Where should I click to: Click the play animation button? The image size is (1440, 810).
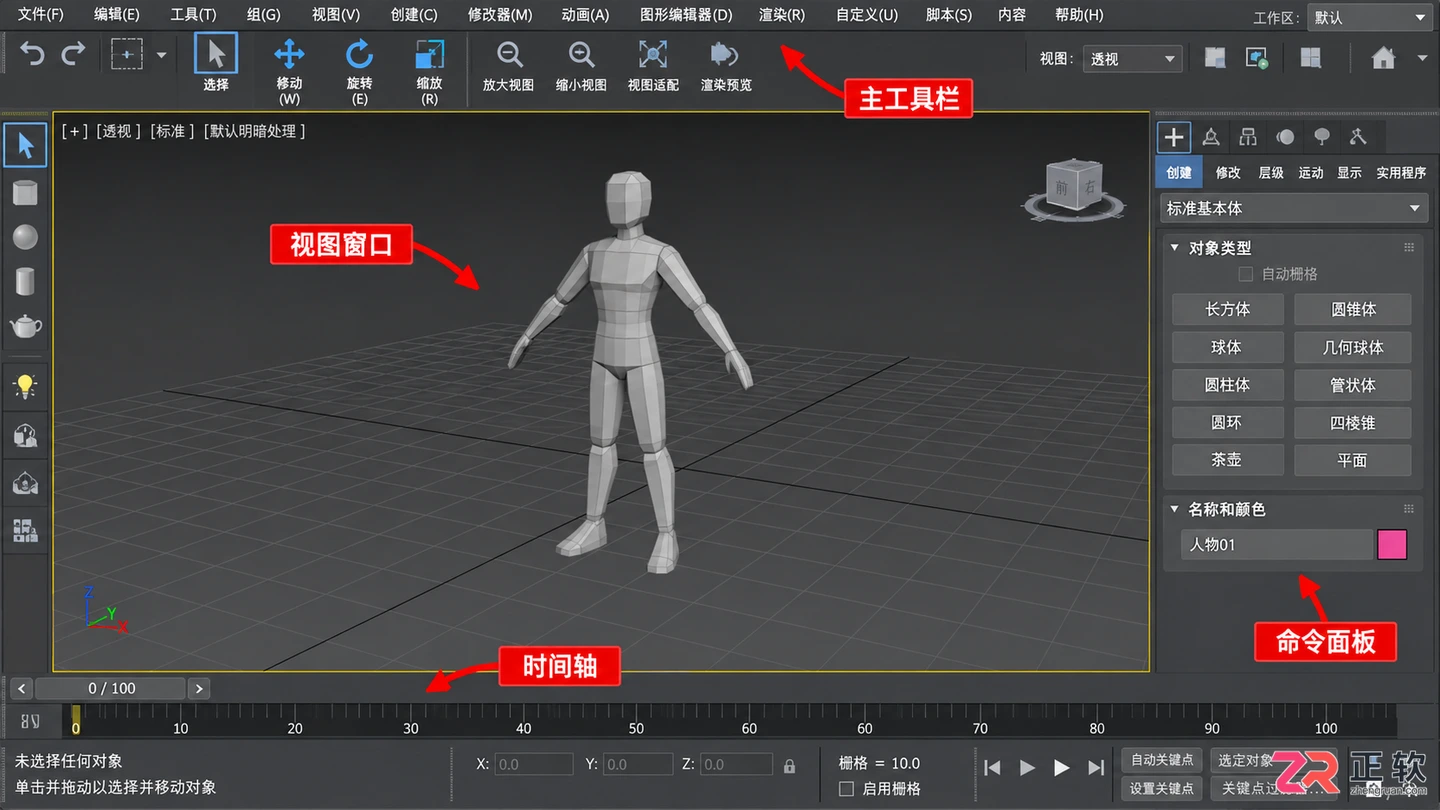tap(1062, 768)
